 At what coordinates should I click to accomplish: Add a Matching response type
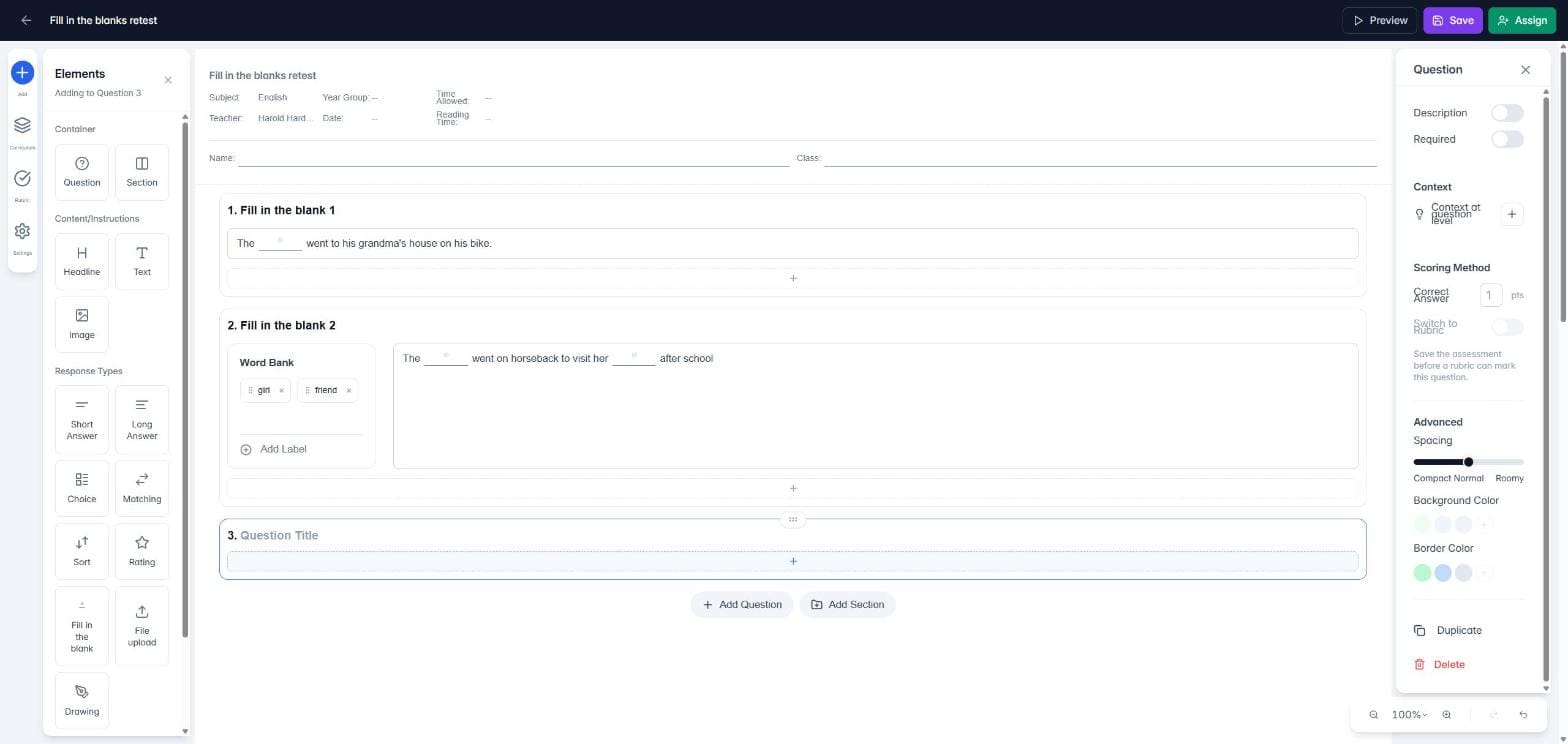tap(142, 488)
